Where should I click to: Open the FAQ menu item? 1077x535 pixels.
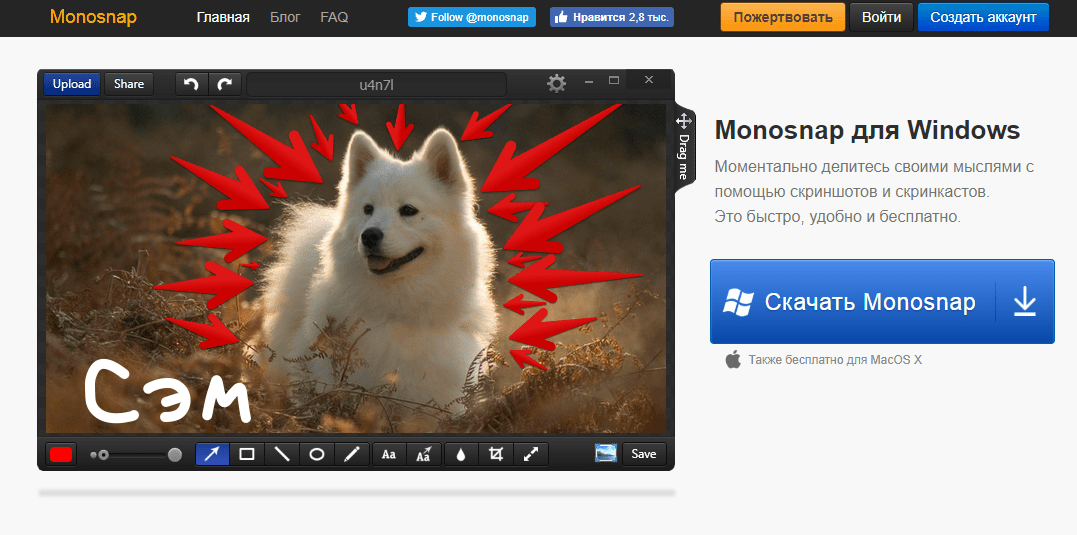pos(335,17)
